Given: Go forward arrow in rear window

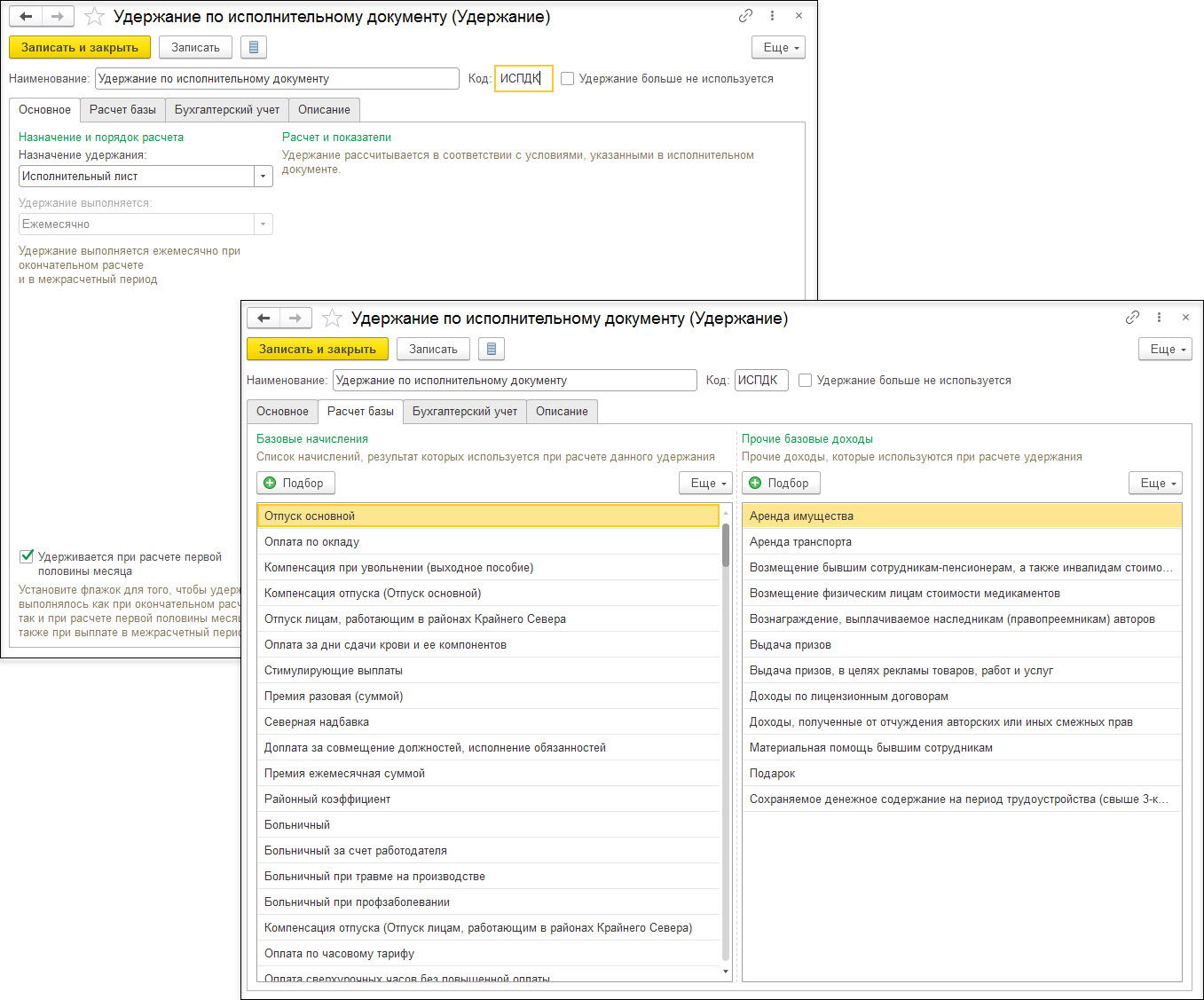Looking at the screenshot, I should [58, 17].
